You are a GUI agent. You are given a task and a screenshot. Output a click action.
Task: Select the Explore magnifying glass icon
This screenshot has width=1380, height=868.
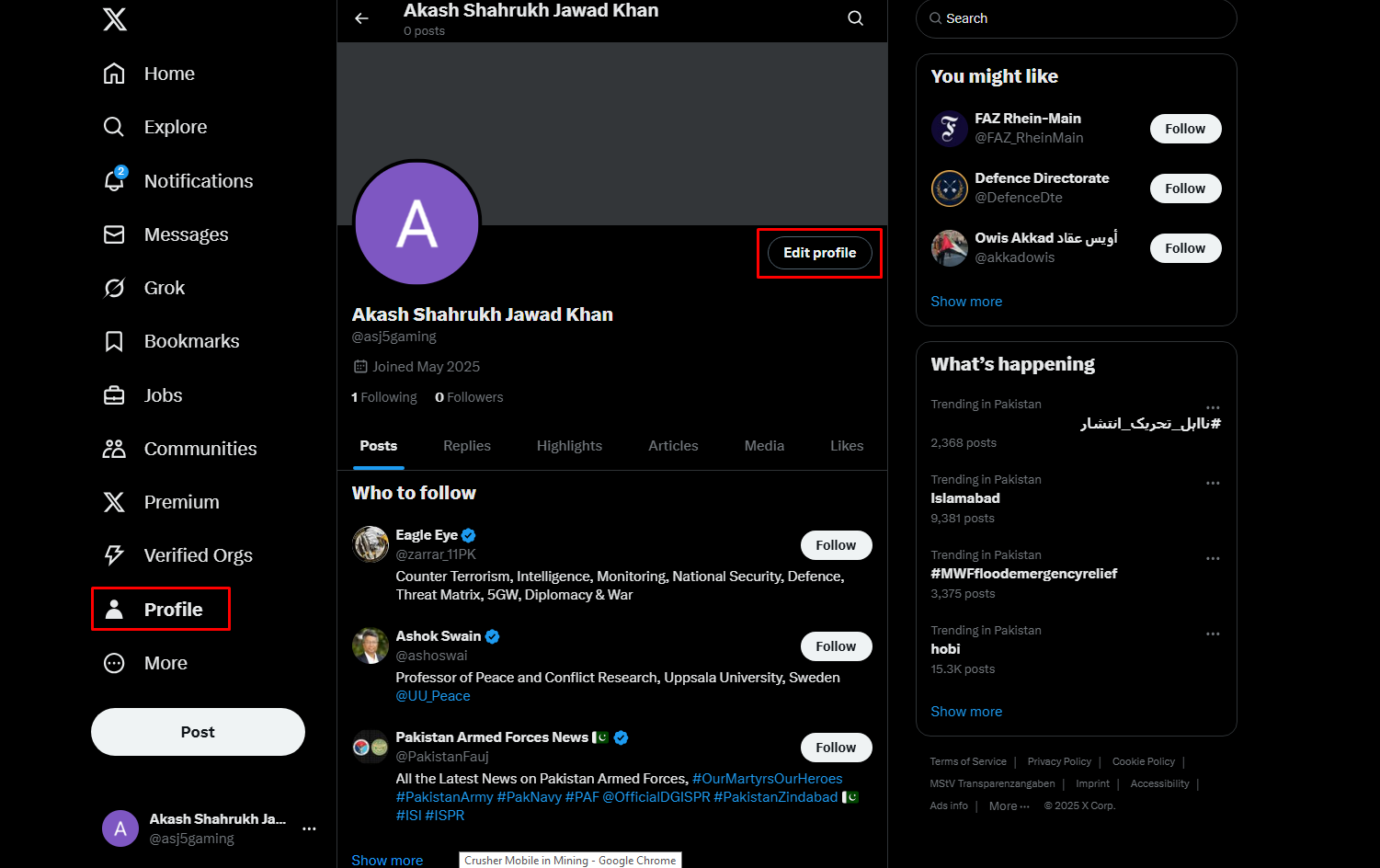114,126
